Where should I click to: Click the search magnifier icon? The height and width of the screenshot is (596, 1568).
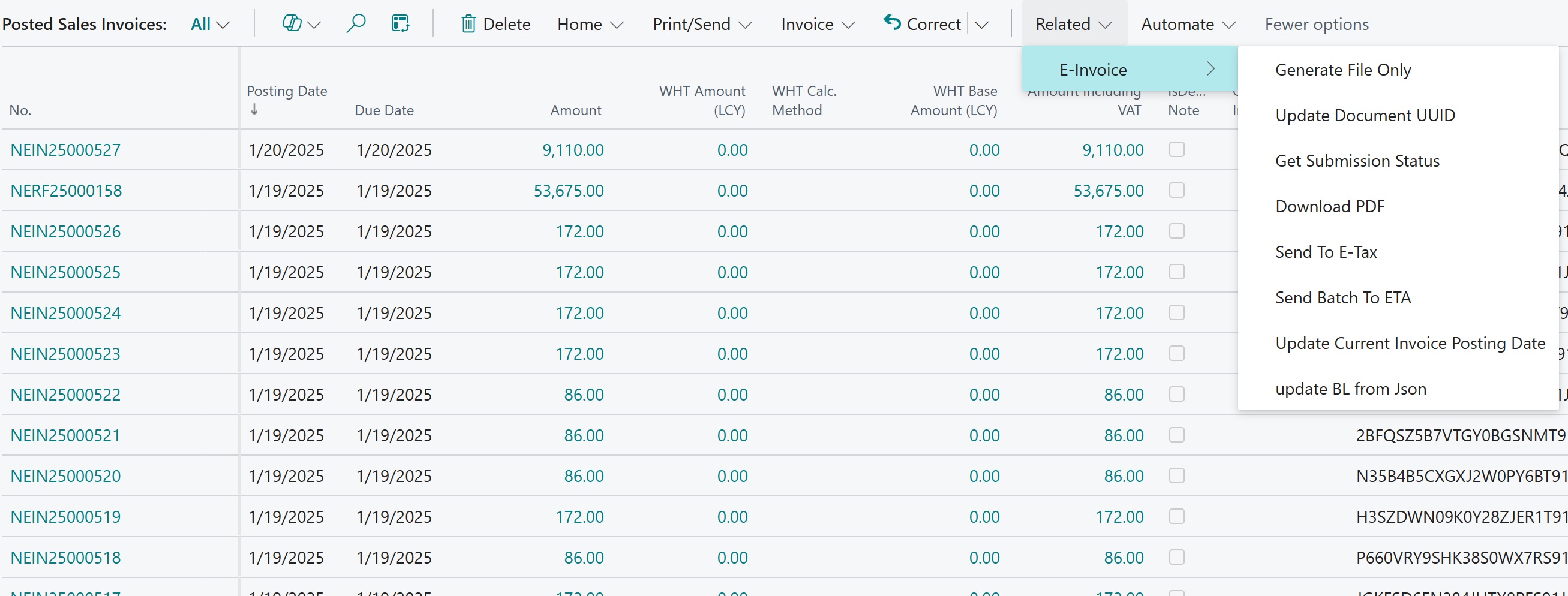click(357, 23)
